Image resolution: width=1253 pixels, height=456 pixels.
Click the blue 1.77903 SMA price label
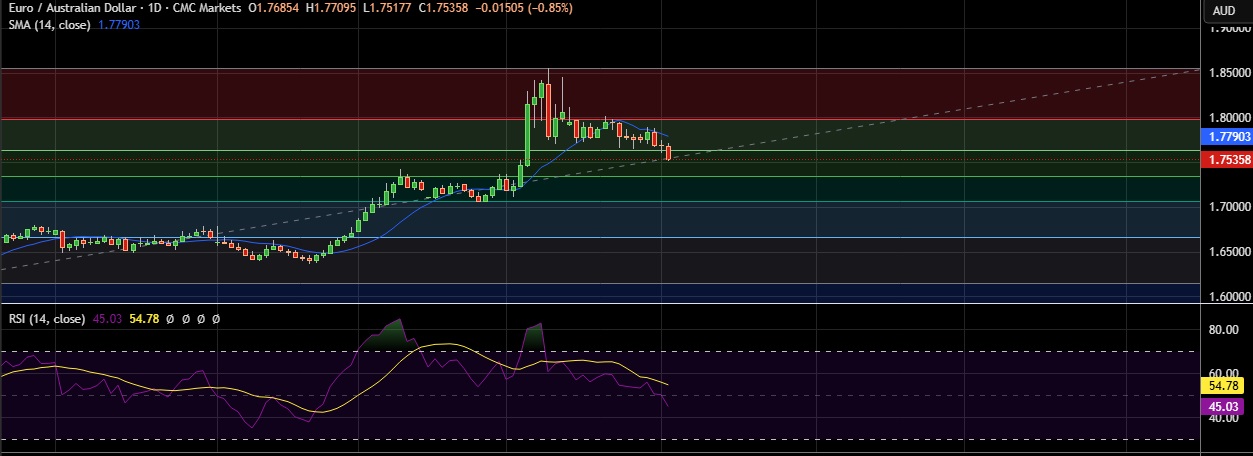click(x=1224, y=136)
